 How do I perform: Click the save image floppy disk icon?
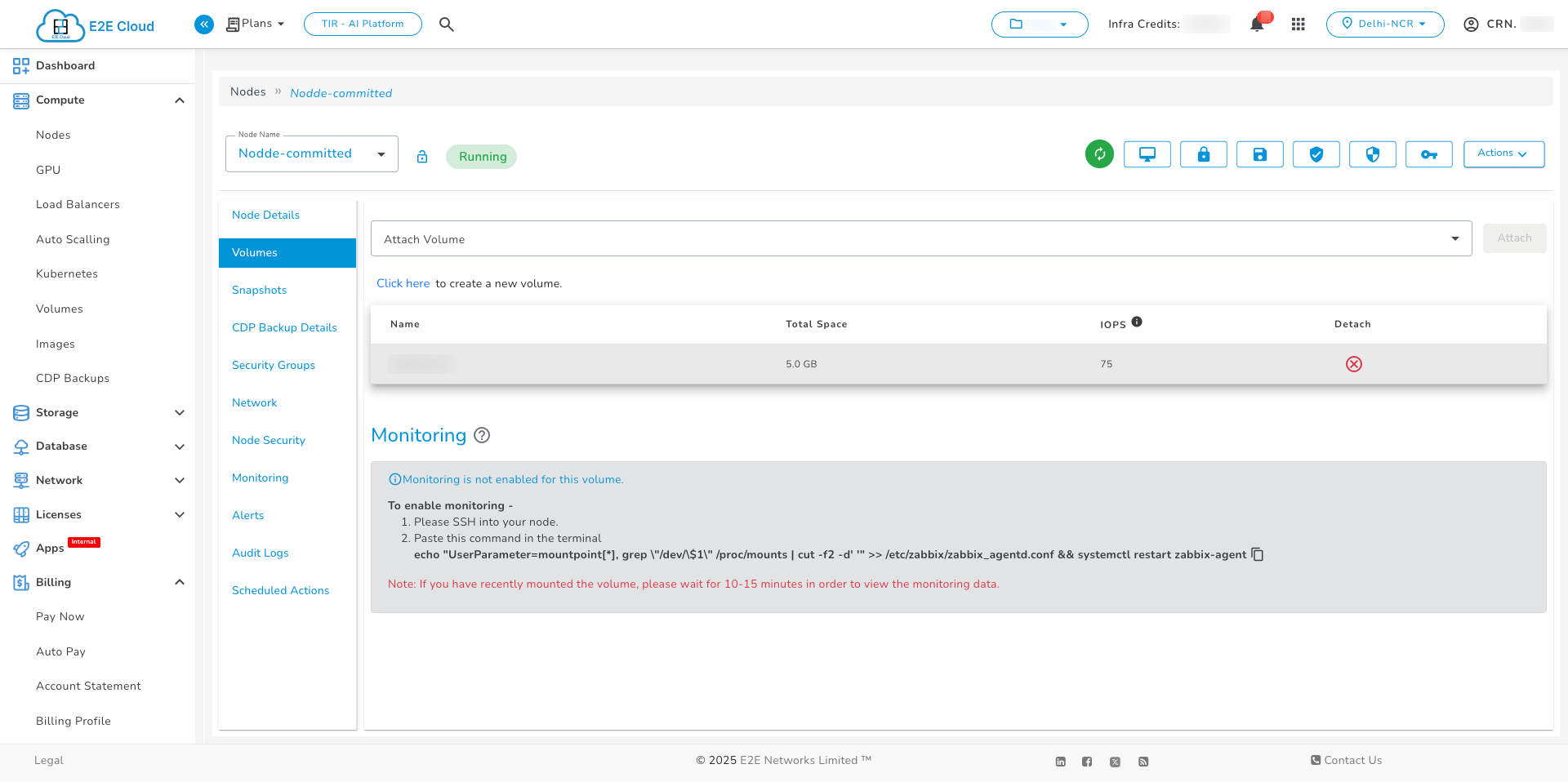1259,154
